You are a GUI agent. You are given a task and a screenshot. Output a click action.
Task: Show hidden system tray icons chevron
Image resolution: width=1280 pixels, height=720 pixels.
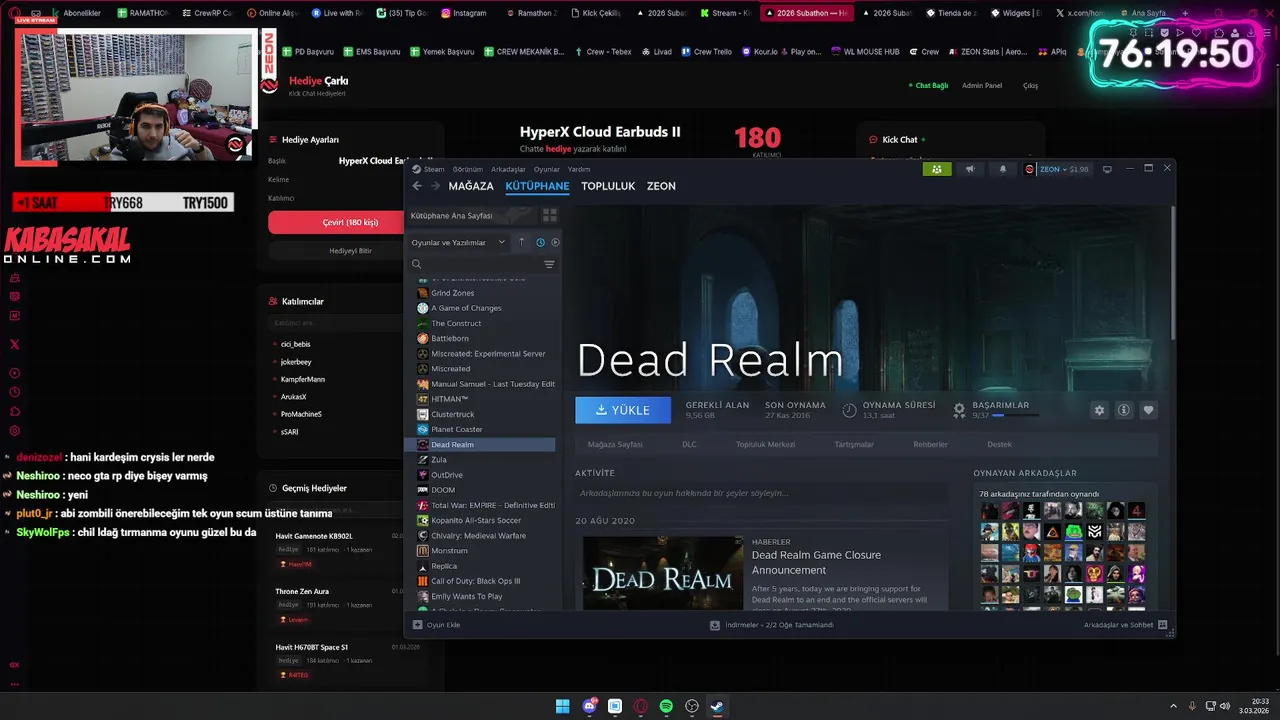pos(1174,706)
